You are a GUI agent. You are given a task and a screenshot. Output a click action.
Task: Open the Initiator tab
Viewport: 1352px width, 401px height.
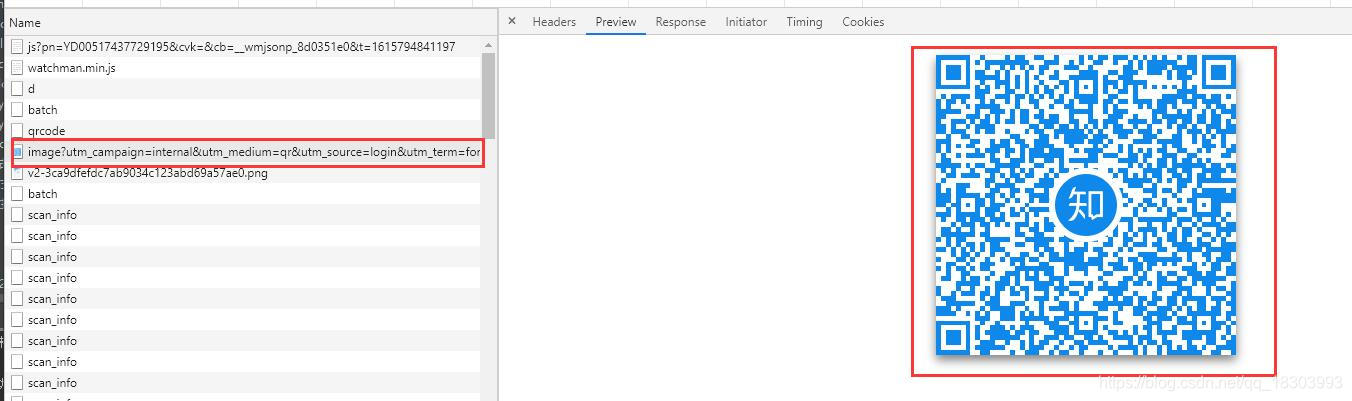[x=746, y=22]
